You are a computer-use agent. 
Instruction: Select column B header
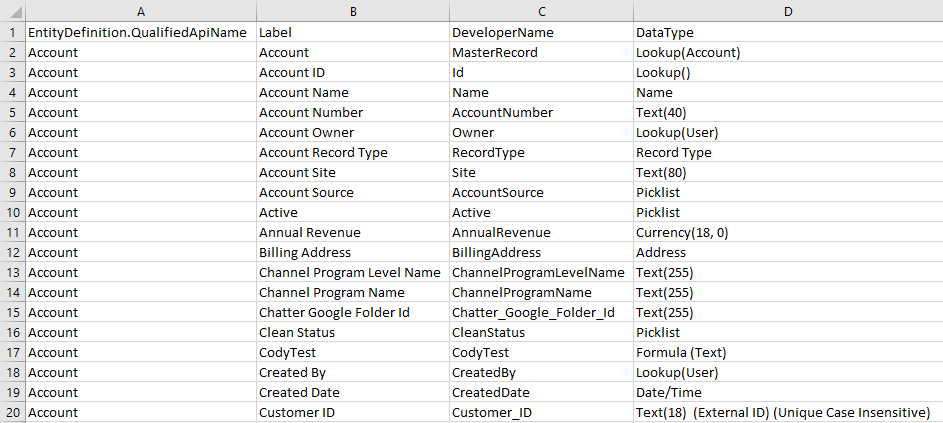click(x=353, y=11)
